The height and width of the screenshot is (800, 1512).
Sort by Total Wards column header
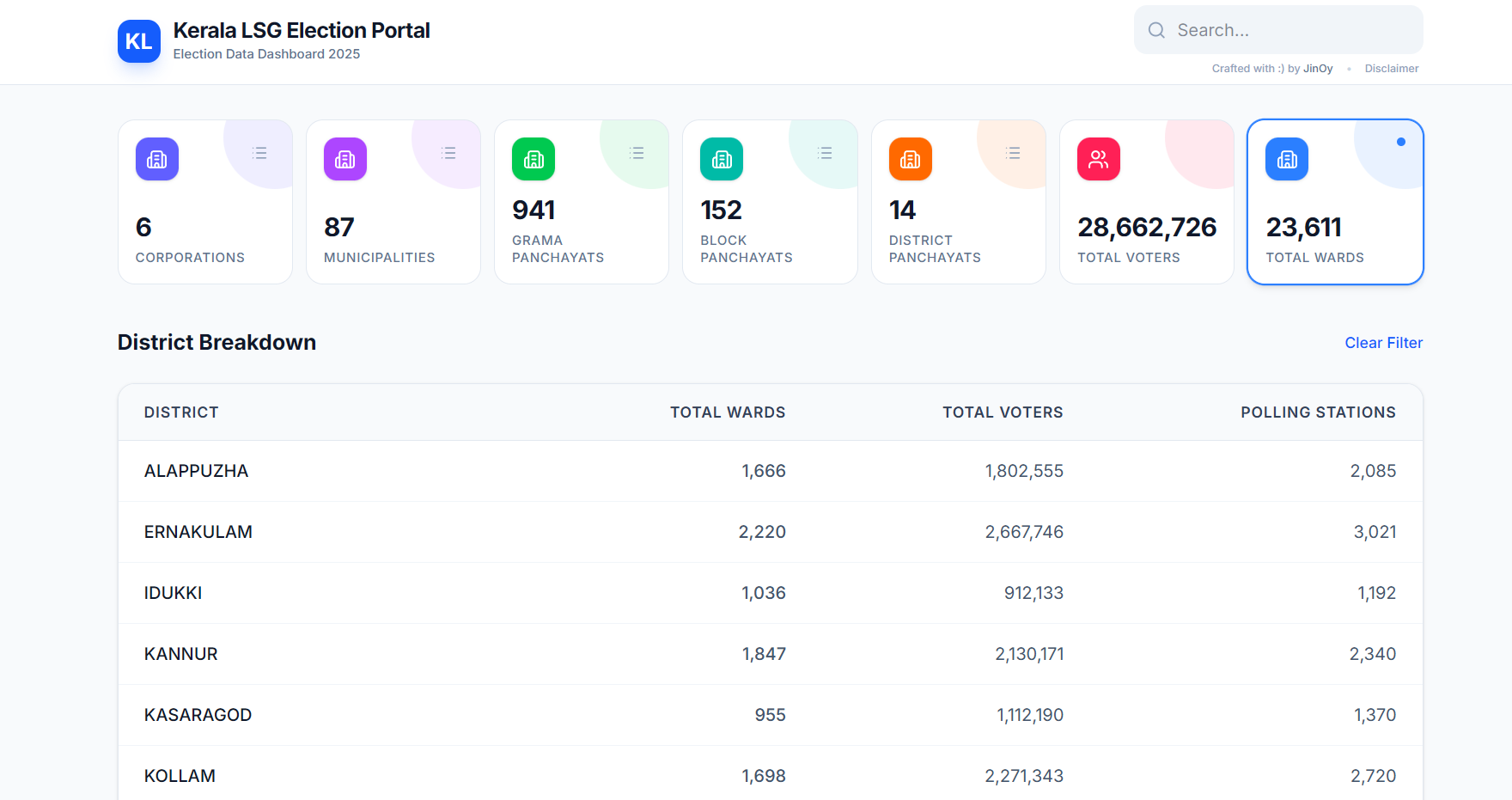(727, 412)
